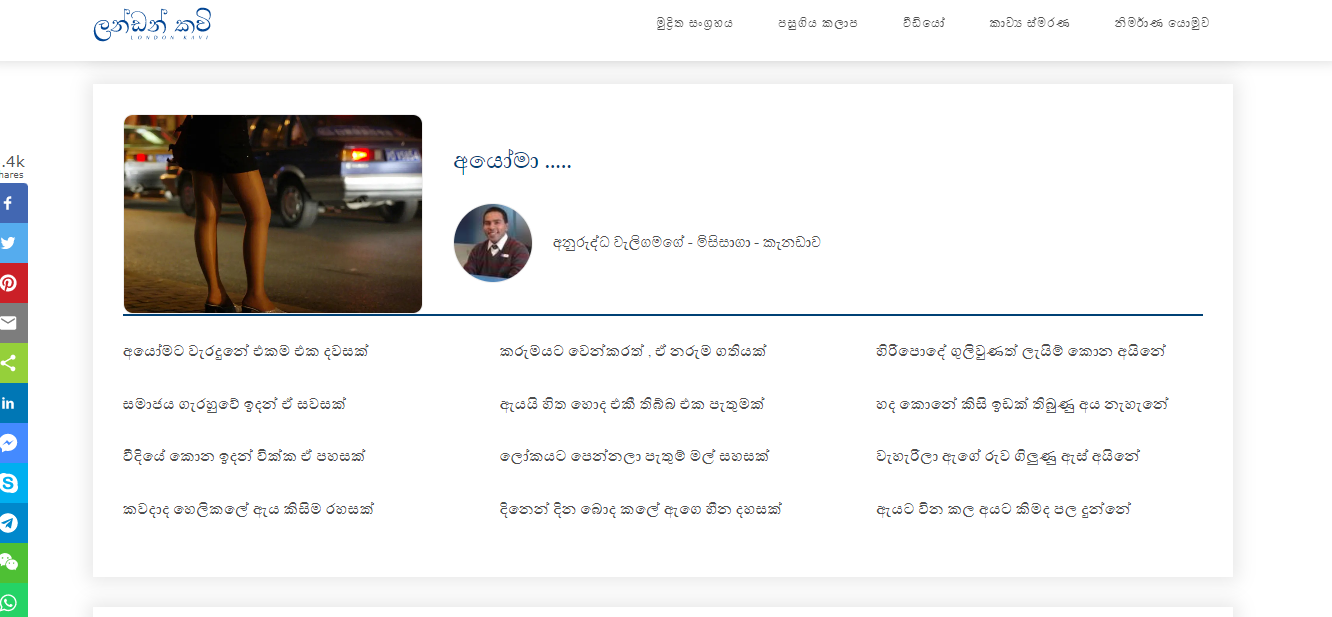This screenshot has width=1332, height=617.
Task: Share this page on Twitter
Action: [x=13, y=243]
